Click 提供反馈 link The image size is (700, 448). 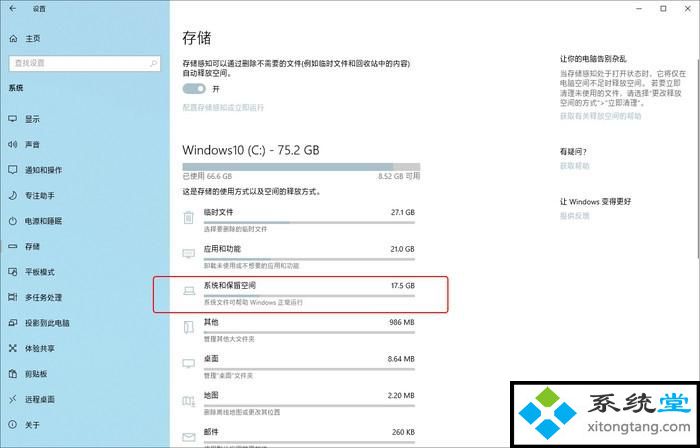(x=575, y=216)
